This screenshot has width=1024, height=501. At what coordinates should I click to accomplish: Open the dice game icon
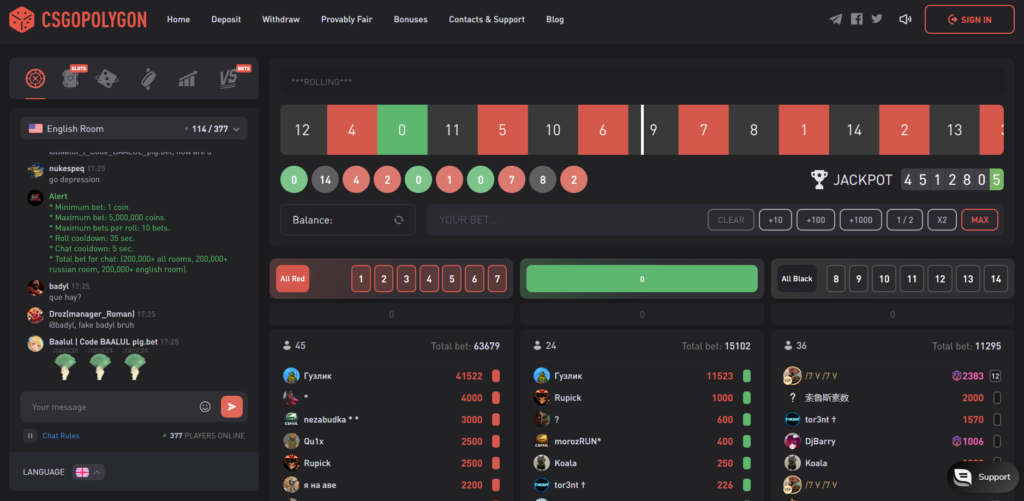click(x=108, y=78)
